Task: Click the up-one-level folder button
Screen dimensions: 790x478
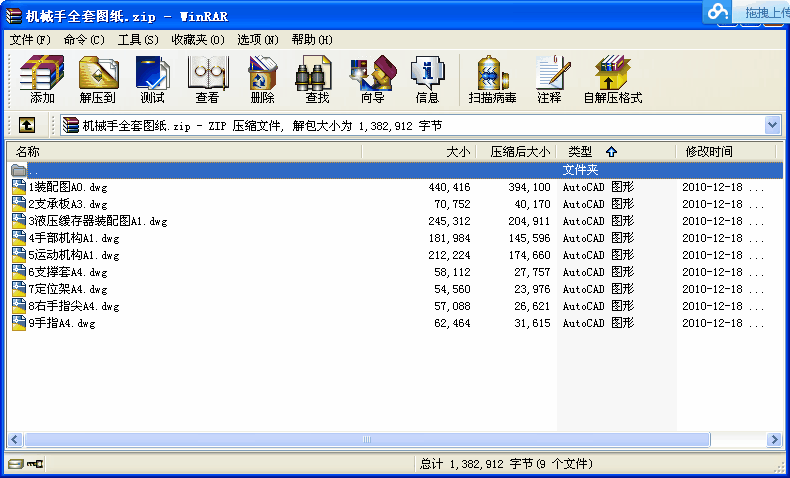Action: [27, 125]
